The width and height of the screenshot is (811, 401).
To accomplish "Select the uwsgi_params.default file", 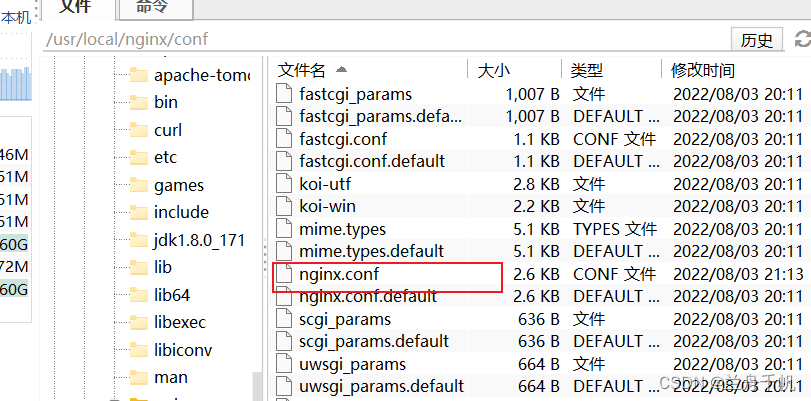I will click(x=382, y=387).
